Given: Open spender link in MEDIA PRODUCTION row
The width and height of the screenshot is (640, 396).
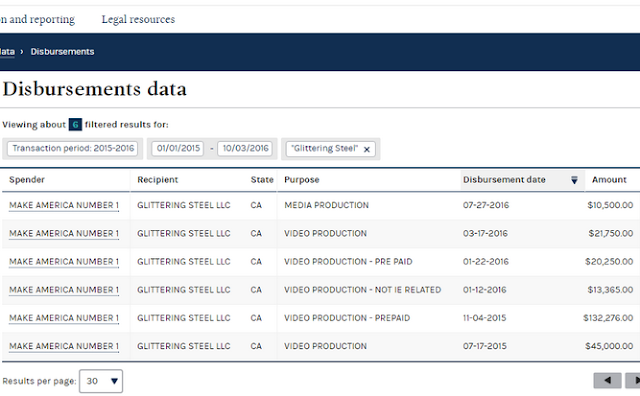Looking at the screenshot, I should tap(64, 205).
